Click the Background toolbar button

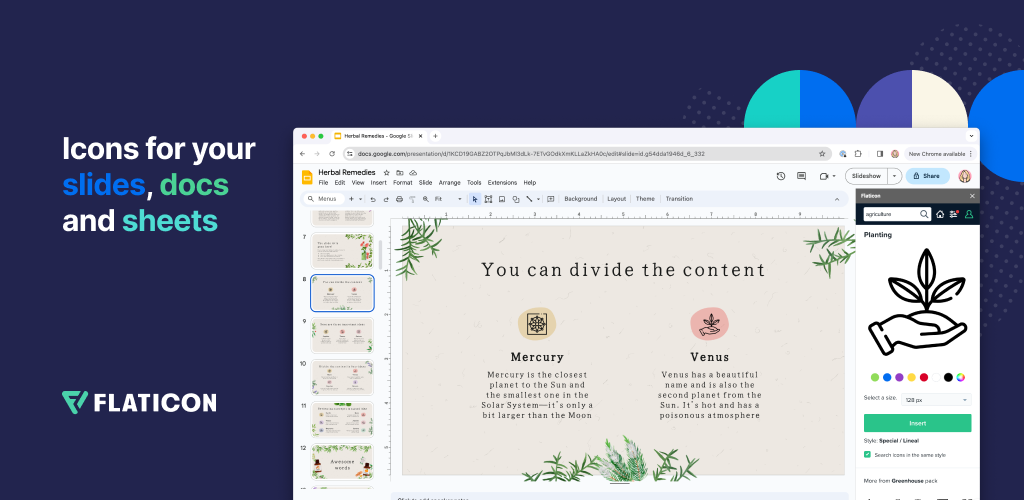pyautogui.click(x=581, y=199)
